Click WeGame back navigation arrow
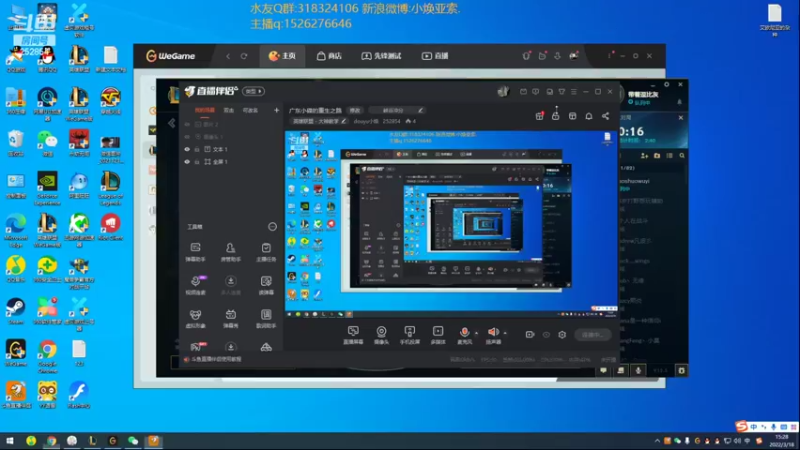This screenshot has height=450, width=800. pyautogui.click(x=228, y=56)
